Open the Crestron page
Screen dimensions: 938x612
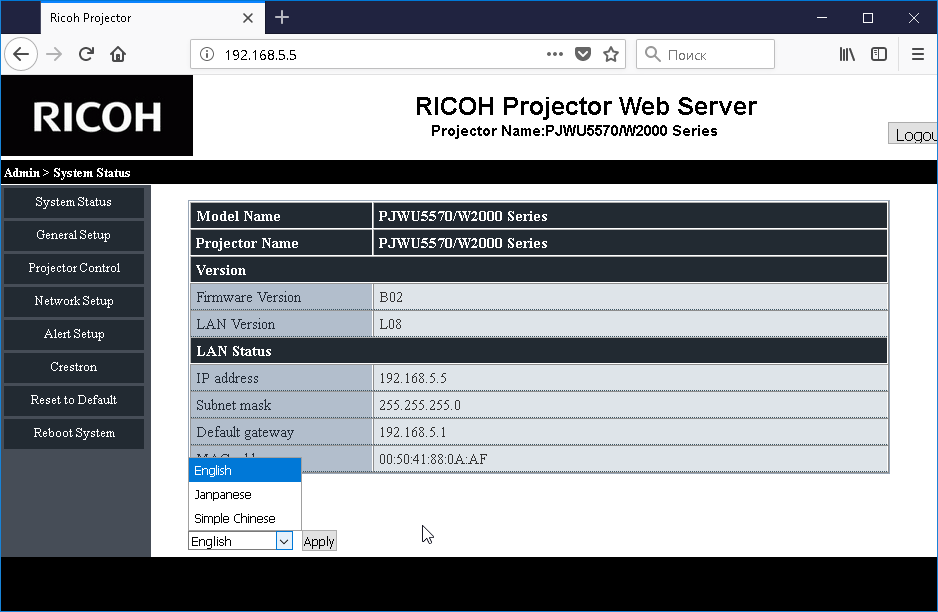pyautogui.click(x=74, y=367)
